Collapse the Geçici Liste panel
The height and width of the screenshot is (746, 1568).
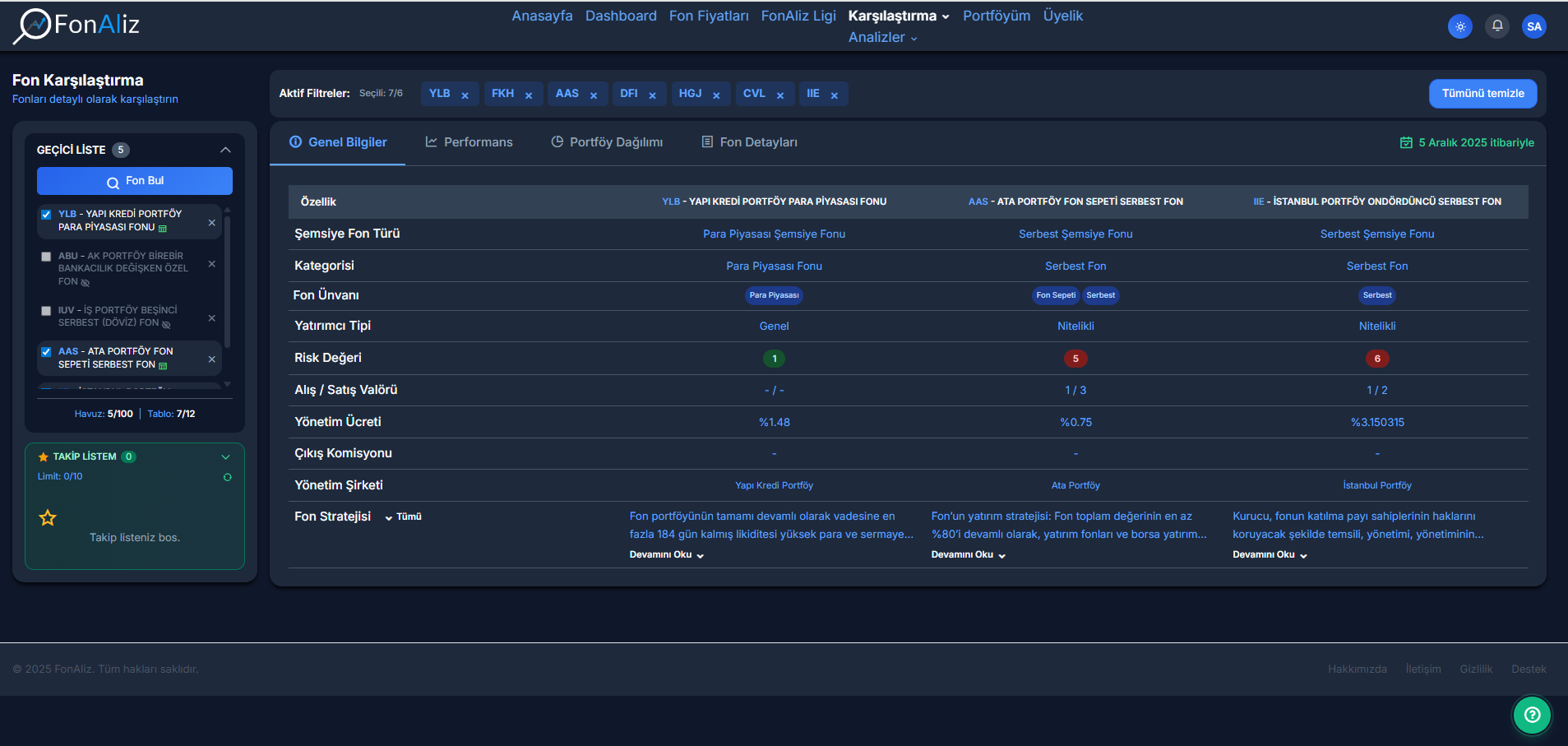click(x=225, y=150)
